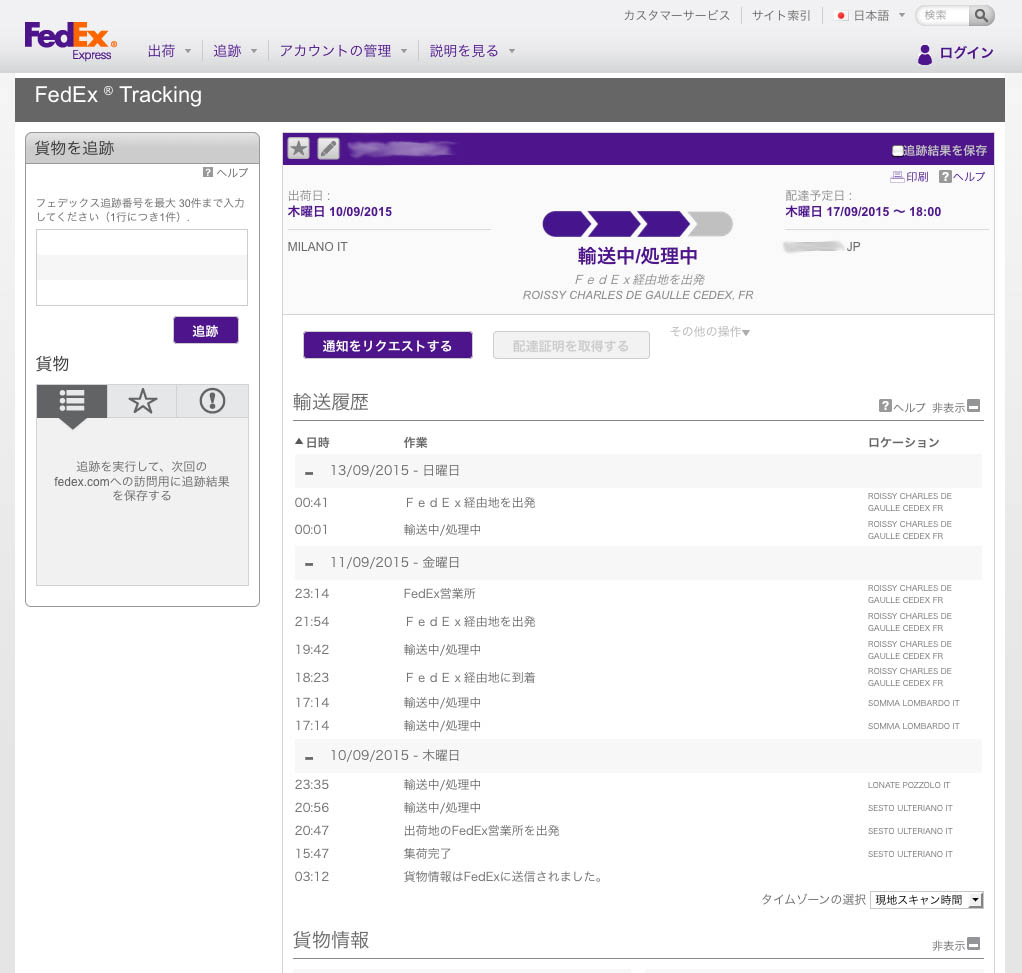Sort history by 日時 column
The width and height of the screenshot is (1022, 973).
click(312, 443)
